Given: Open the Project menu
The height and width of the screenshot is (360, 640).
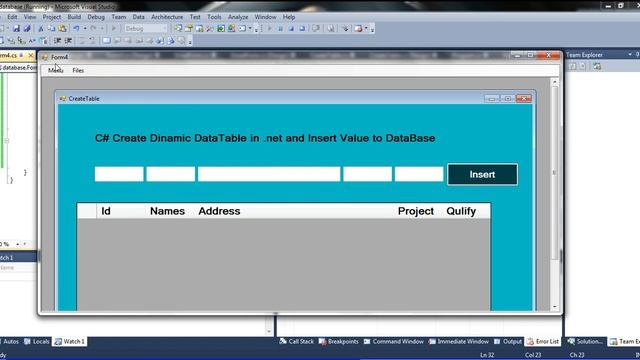Looking at the screenshot, I should (x=51, y=17).
